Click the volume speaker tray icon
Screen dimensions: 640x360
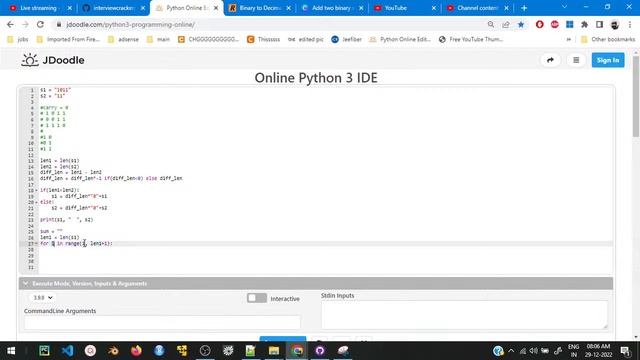pyautogui.click(x=533, y=351)
